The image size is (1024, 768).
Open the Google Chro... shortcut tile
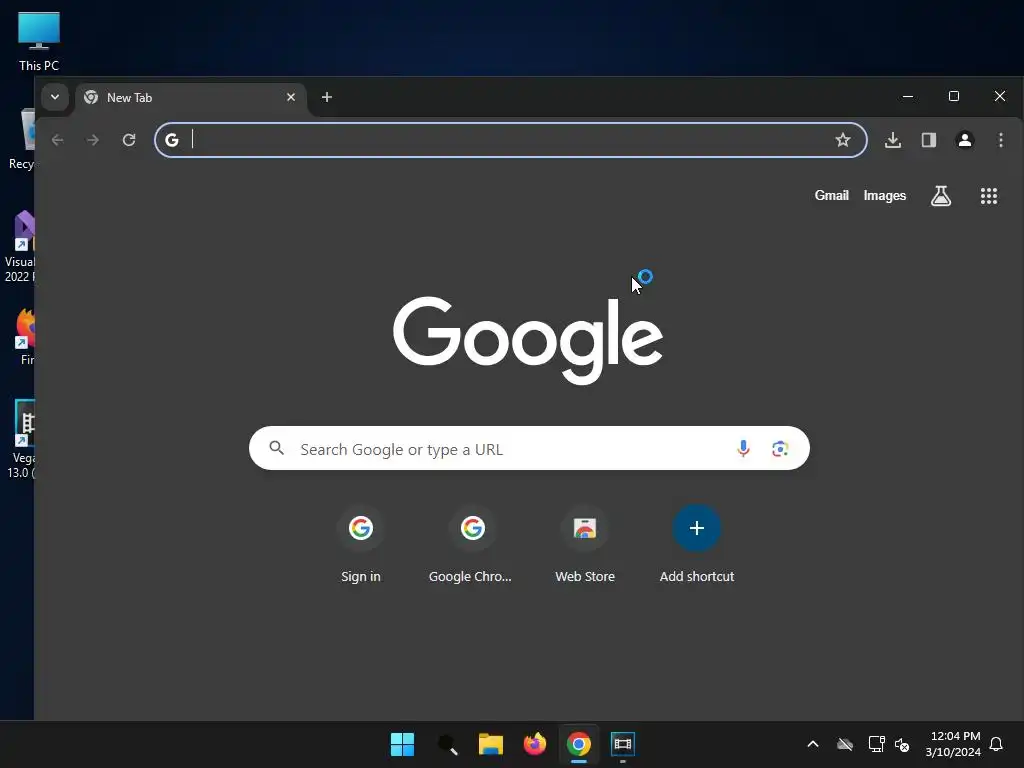click(472, 545)
